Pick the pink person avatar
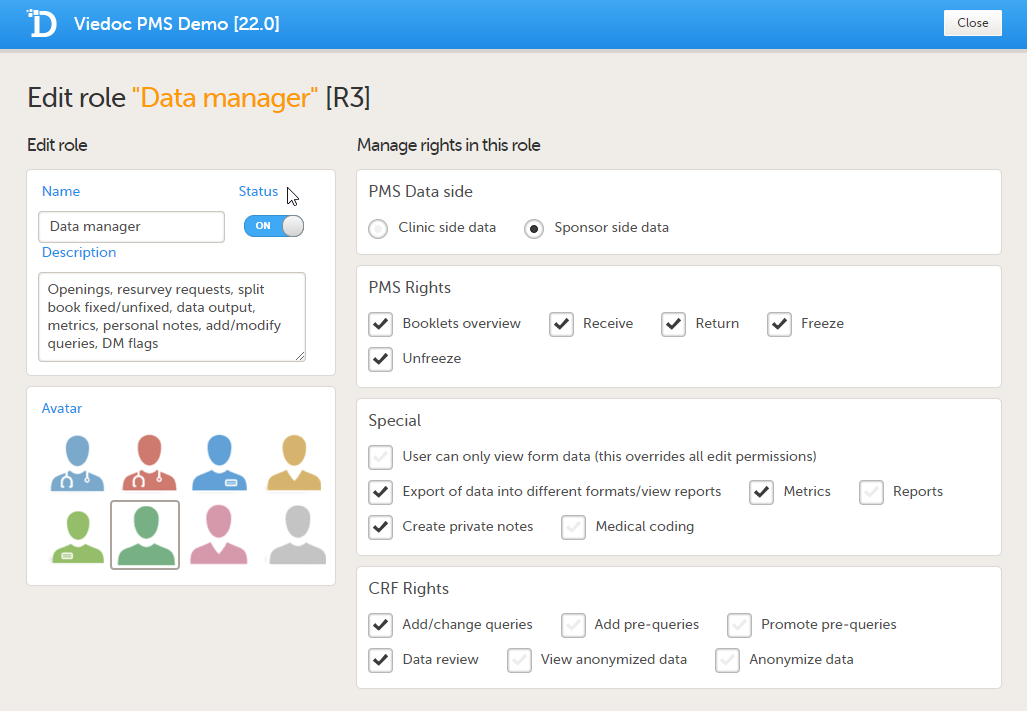The image size is (1027, 711). point(219,536)
